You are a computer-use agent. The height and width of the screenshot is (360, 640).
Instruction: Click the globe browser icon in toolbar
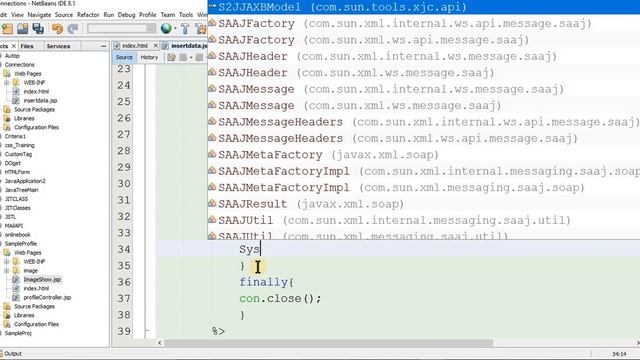tap(166, 29)
